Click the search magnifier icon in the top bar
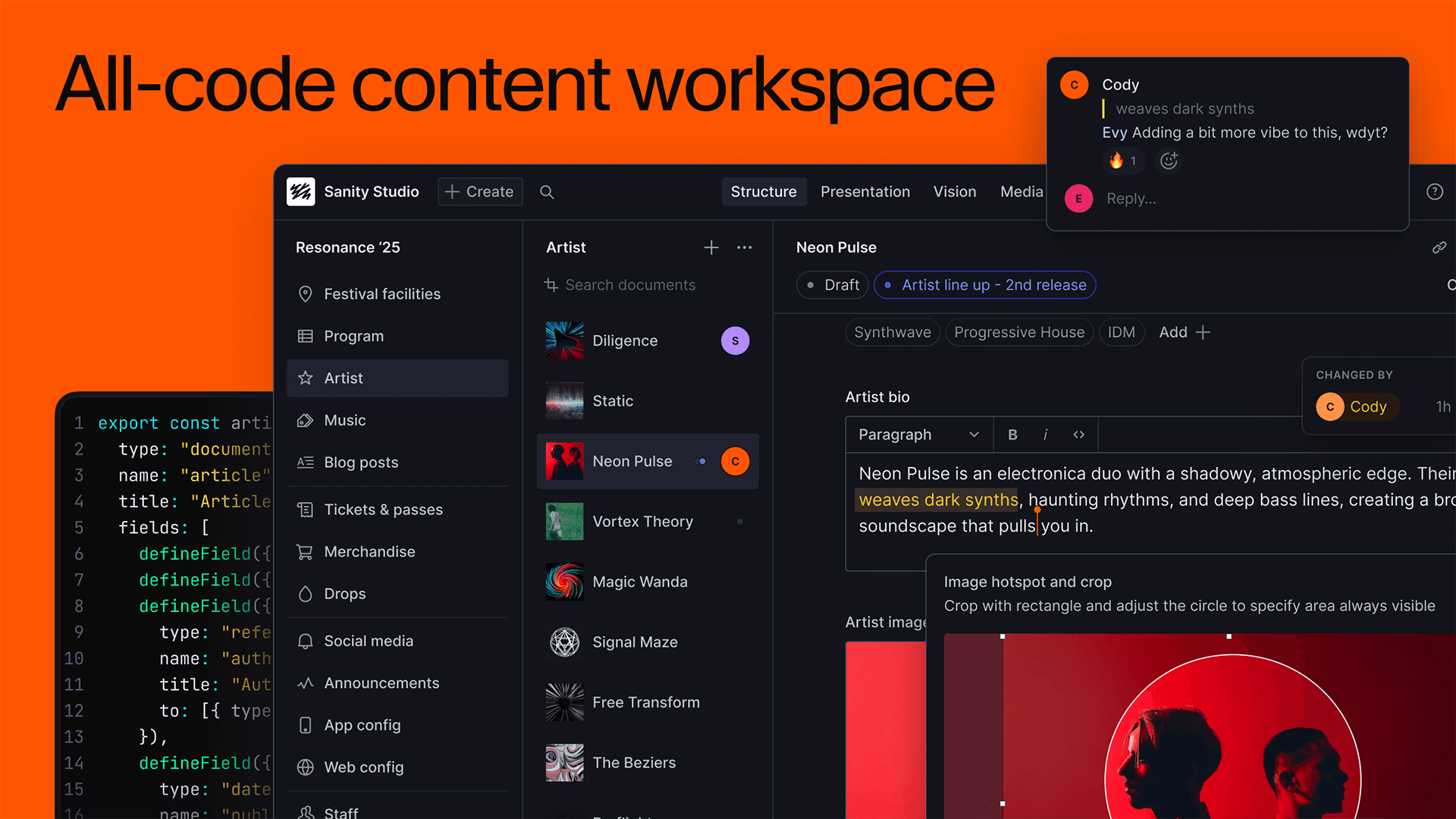The width and height of the screenshot is (1456, 819). click(x=547, y=192)
